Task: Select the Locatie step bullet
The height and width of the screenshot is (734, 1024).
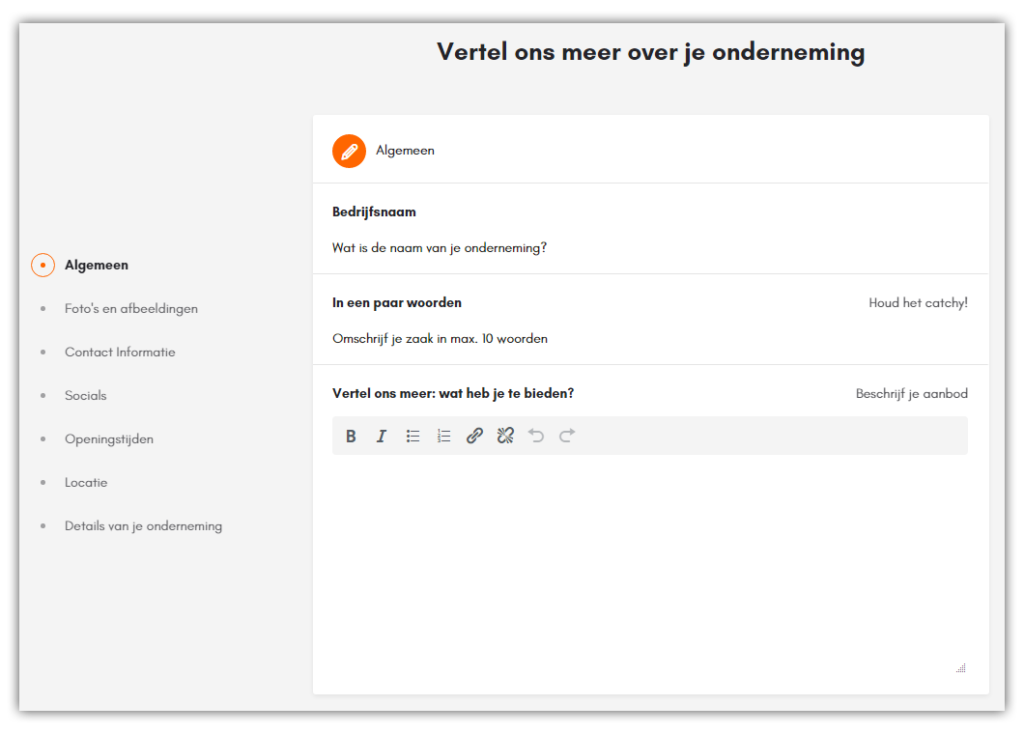Action: 42,482
